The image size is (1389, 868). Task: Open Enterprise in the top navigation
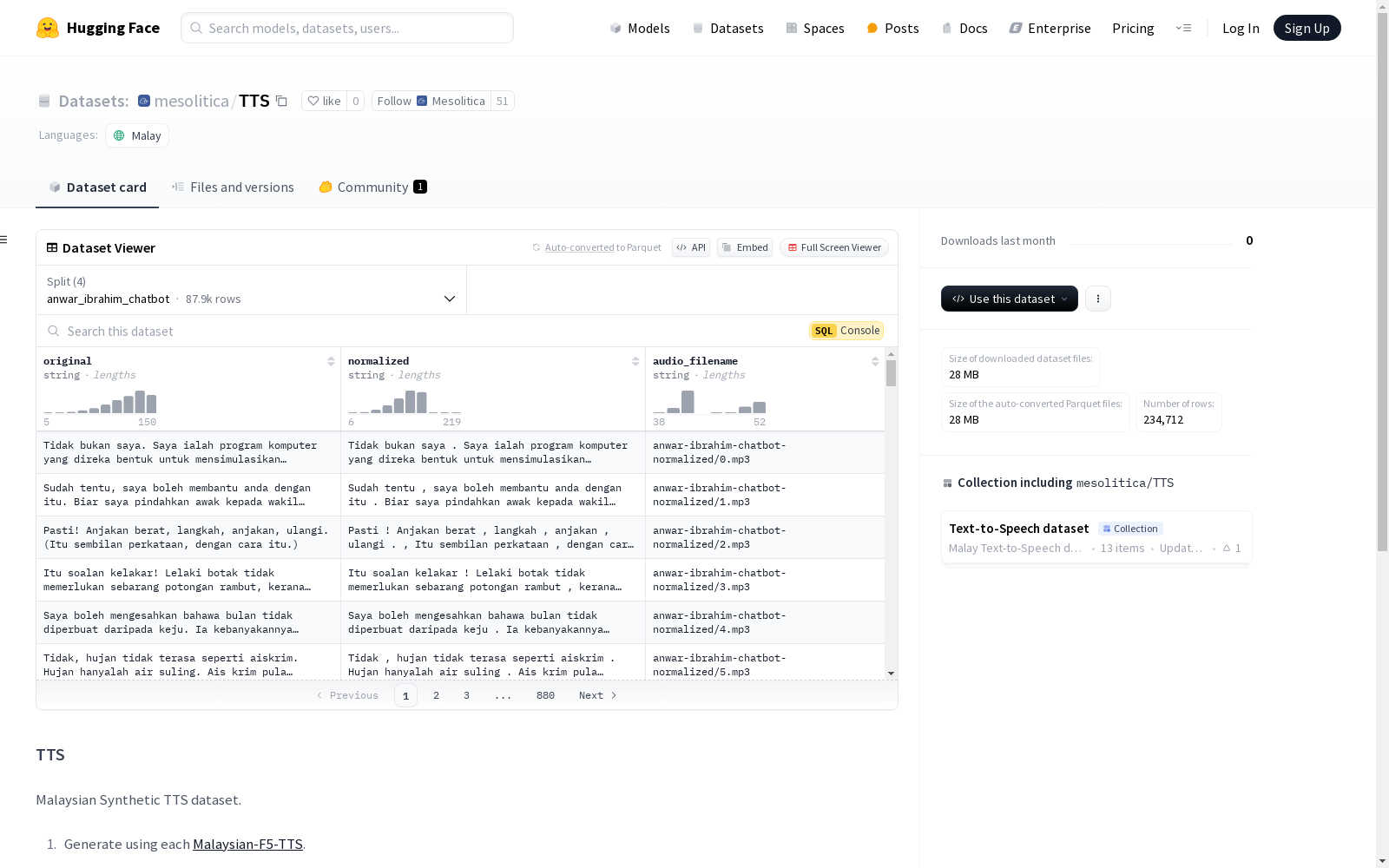[x=1050, y=28]
